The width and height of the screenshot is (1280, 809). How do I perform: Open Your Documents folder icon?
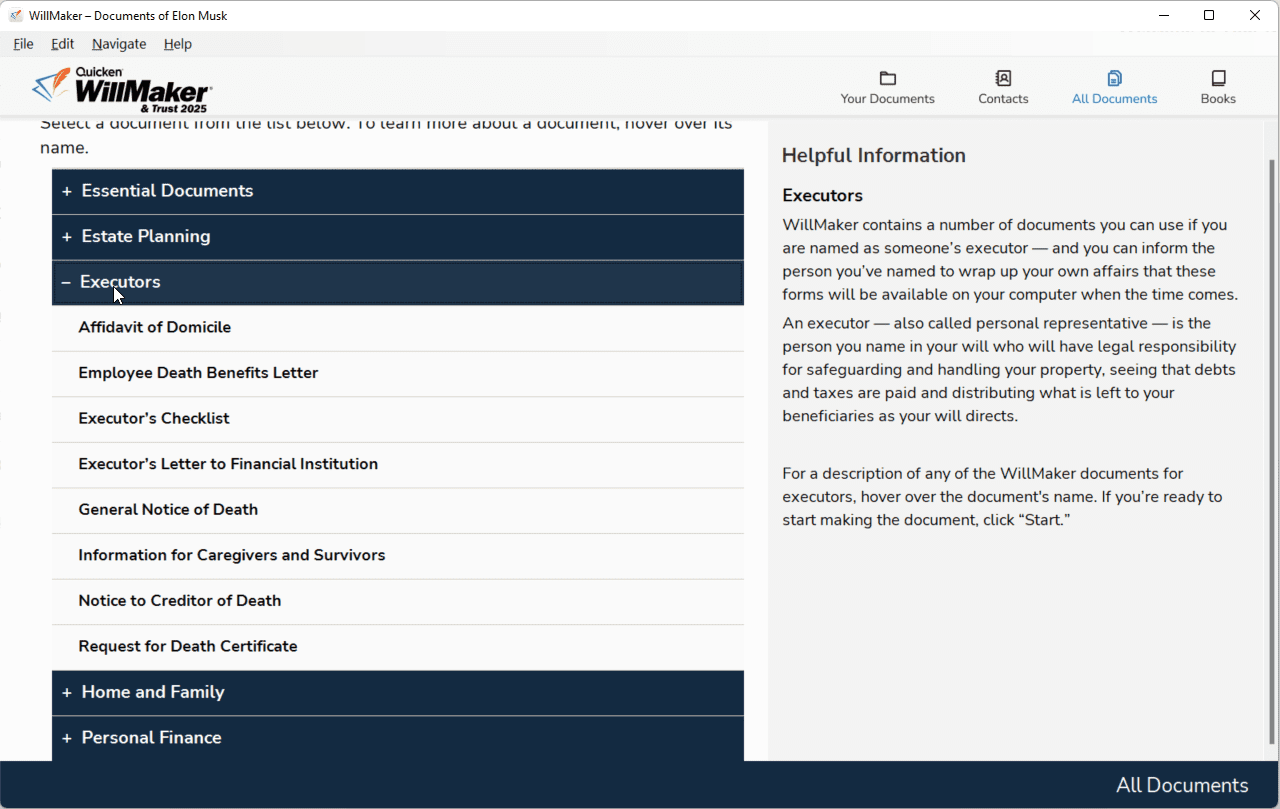(887, 79)
